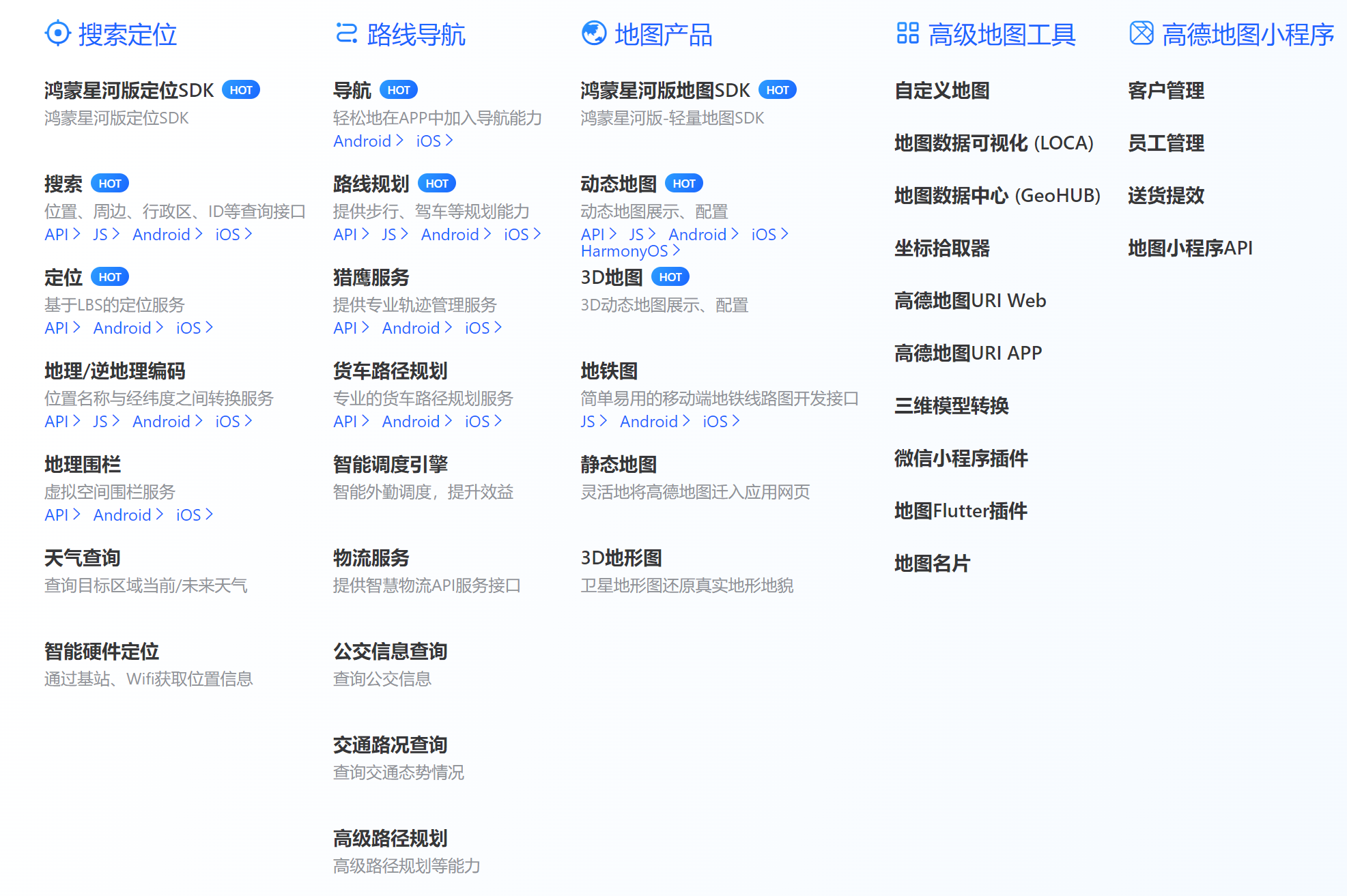1347x896 pixels.
Task: Click the 路线导航 route icon
Action: pyautogui.click(x=346, y=33)
